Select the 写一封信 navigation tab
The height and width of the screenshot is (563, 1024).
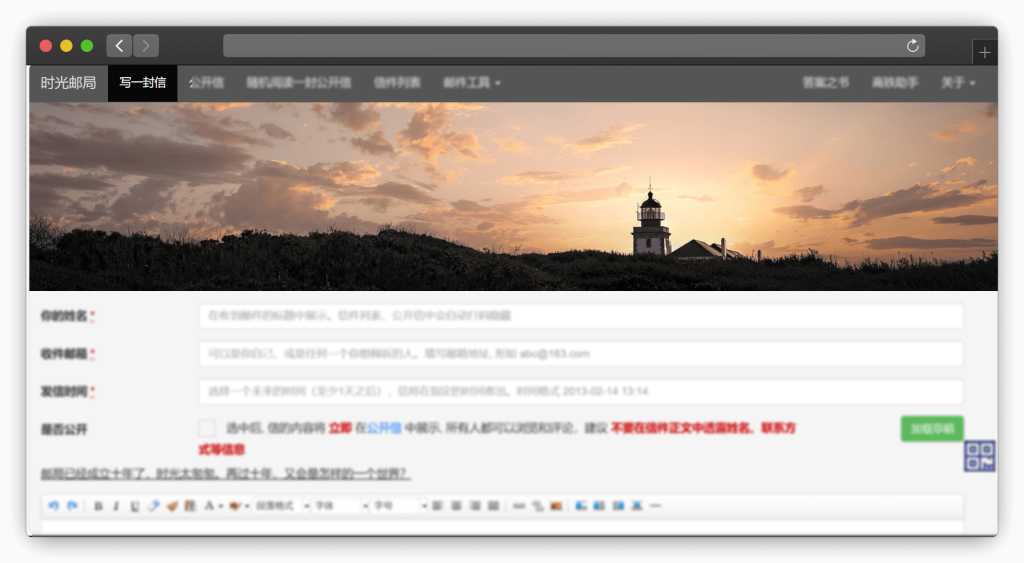pyautogui.click(x=142, y=83)
